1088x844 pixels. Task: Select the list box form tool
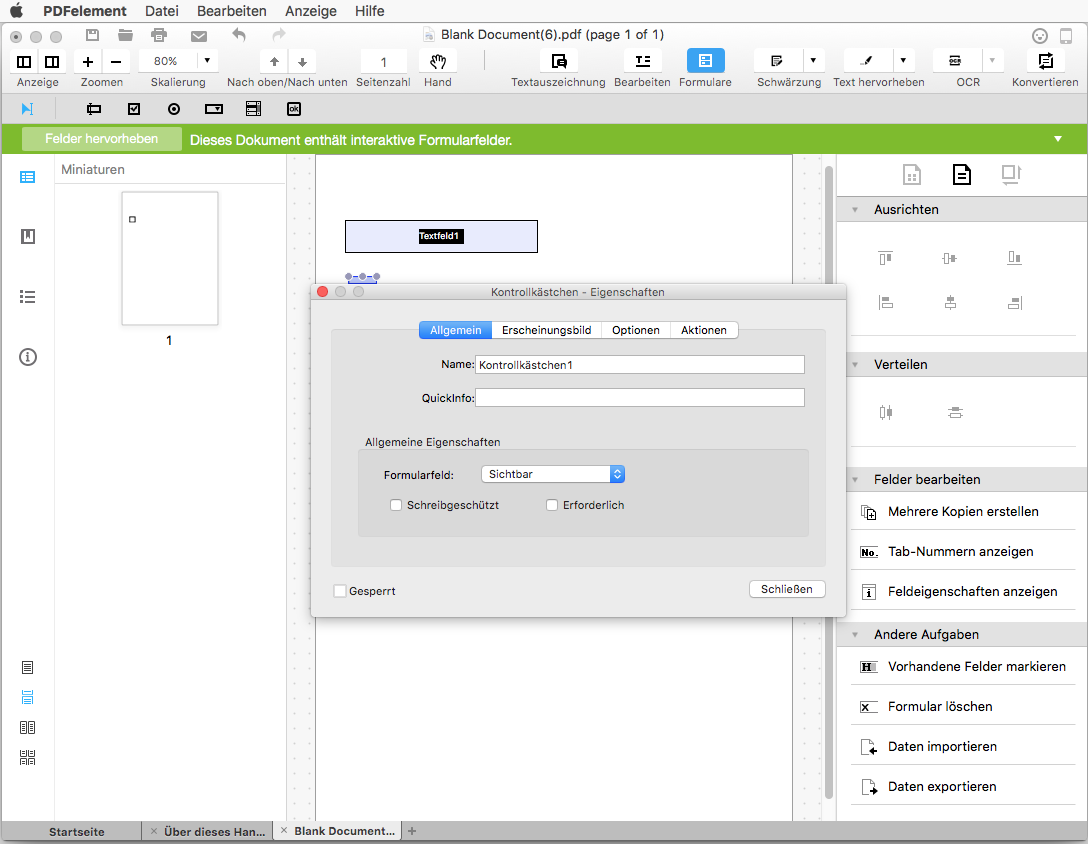click(253, 109)
